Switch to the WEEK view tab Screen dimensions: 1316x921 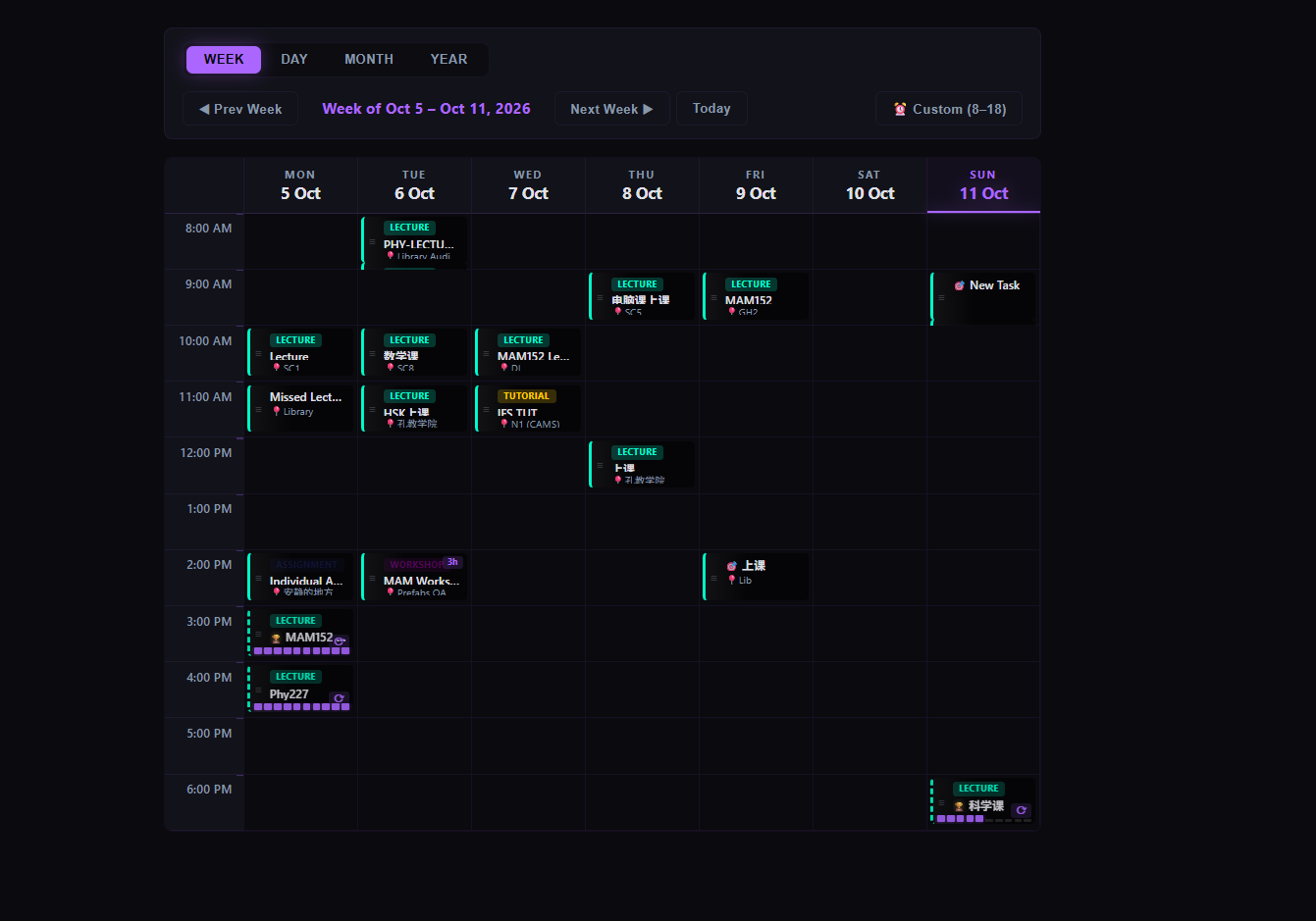click(x=224, y=59)
